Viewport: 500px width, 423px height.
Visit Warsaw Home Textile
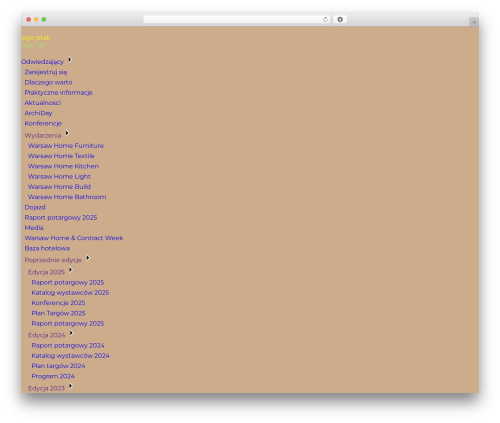61,156
